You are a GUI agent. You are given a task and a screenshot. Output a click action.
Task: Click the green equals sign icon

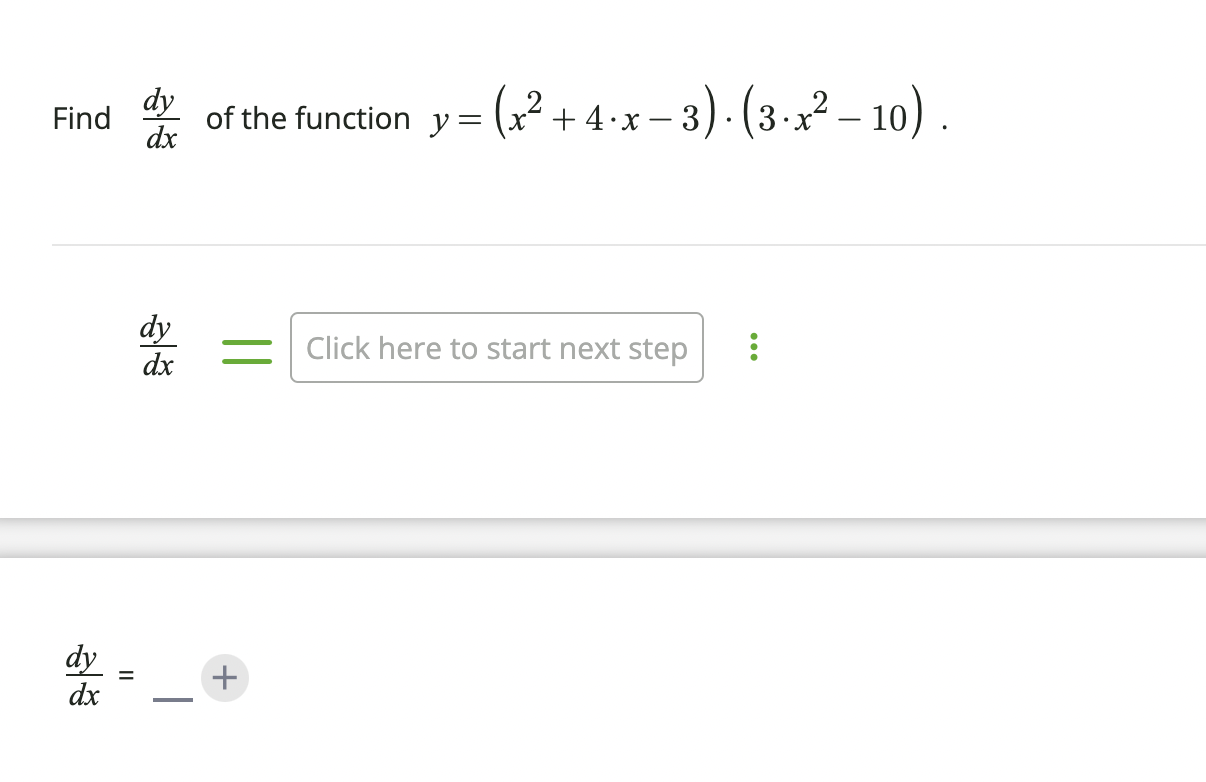247,348
